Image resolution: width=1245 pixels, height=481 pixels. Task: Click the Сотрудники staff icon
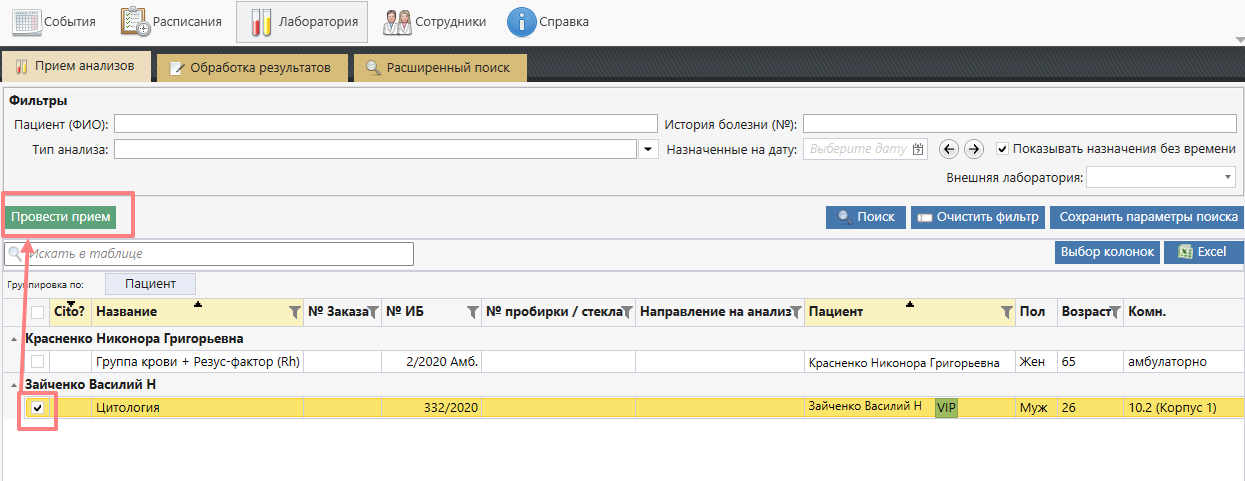click(x=398, y=21)
